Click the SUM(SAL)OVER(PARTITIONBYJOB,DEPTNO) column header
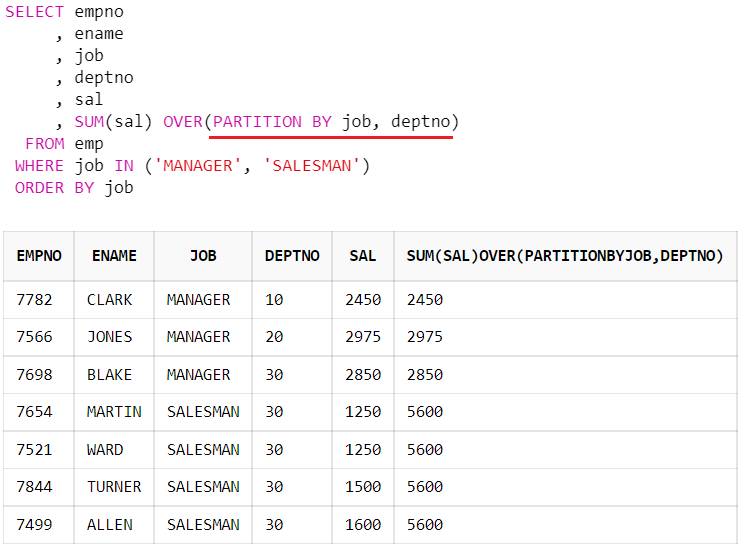 coord(565,256)
